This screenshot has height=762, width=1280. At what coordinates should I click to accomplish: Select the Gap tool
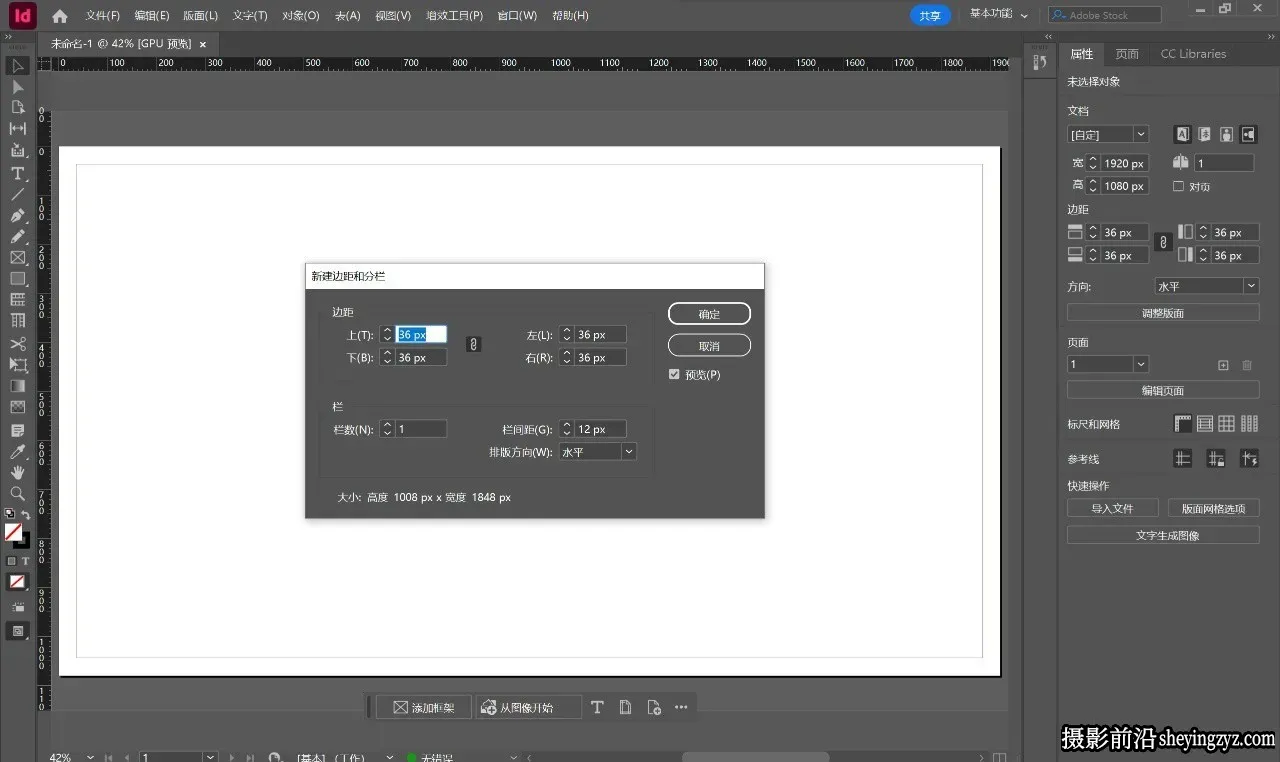point(18,129)
